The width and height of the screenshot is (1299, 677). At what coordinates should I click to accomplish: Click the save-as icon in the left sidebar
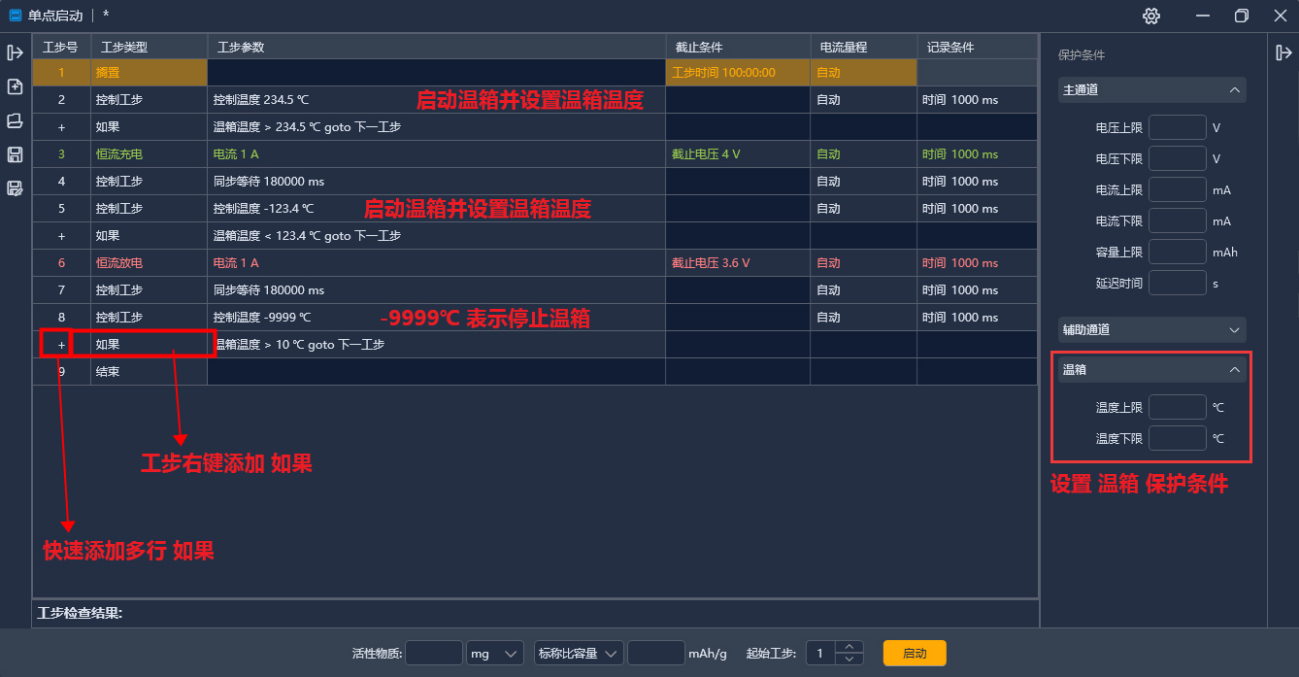point(16,189)
